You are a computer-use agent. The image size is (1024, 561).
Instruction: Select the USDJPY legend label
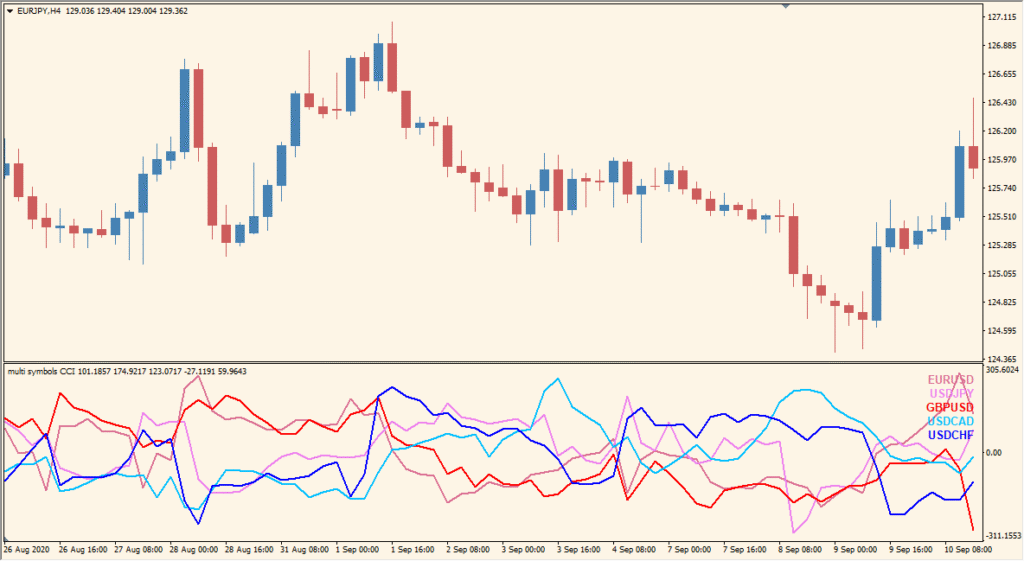952,394
